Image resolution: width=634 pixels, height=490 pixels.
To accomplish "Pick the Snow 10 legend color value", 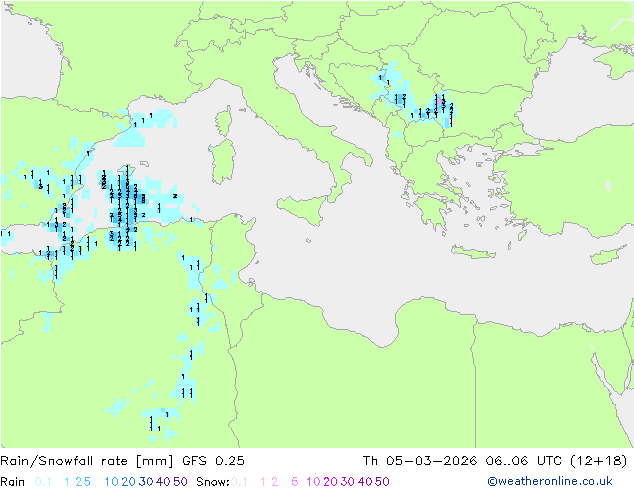I will [x=313, y=482].
